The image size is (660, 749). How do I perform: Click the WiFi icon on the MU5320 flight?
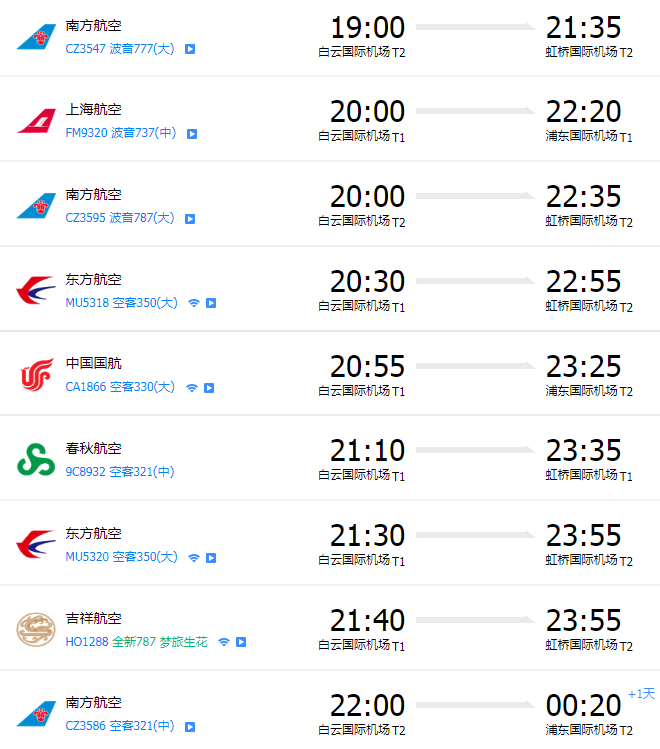[x=193, y=558]
